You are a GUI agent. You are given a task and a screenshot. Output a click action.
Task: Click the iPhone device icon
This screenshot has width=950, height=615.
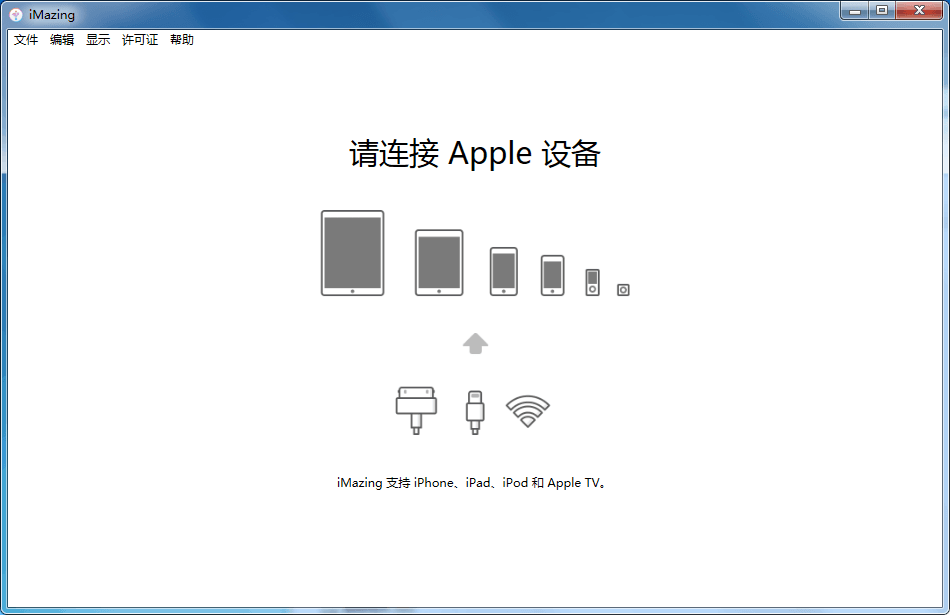pyautogui.click(x=502, y=271)
